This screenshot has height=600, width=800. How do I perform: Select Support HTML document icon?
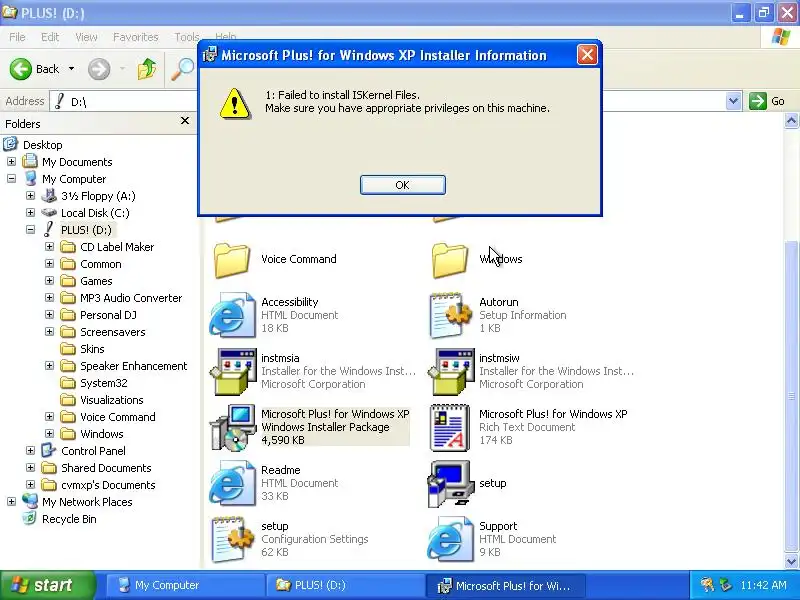coord(451,539)
